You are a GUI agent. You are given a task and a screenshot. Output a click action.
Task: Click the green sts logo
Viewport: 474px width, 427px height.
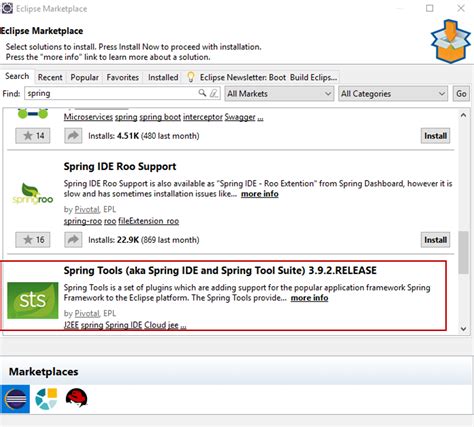[33, 300]
